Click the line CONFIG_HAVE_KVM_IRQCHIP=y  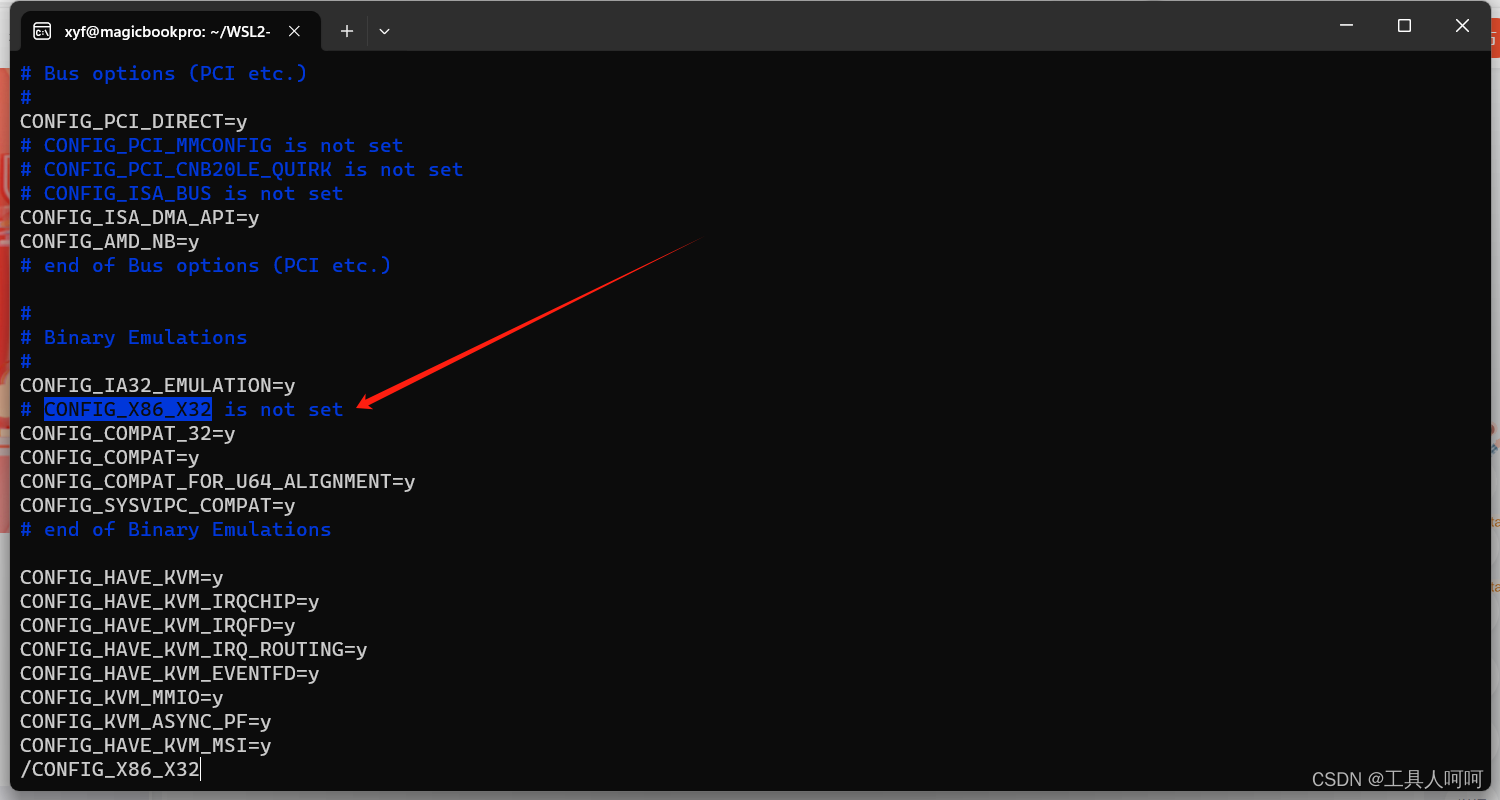tap(169, 602)
